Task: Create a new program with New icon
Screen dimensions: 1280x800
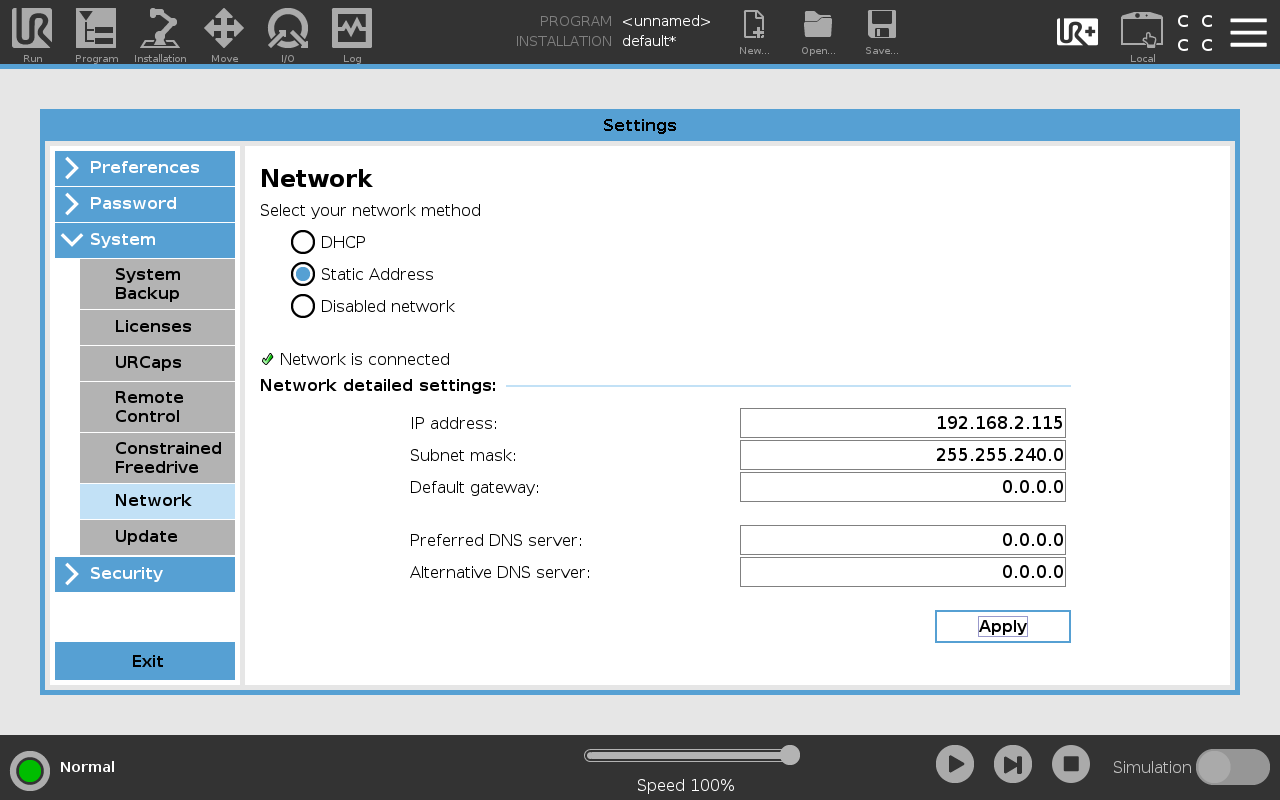Action: tap(754, 25)
